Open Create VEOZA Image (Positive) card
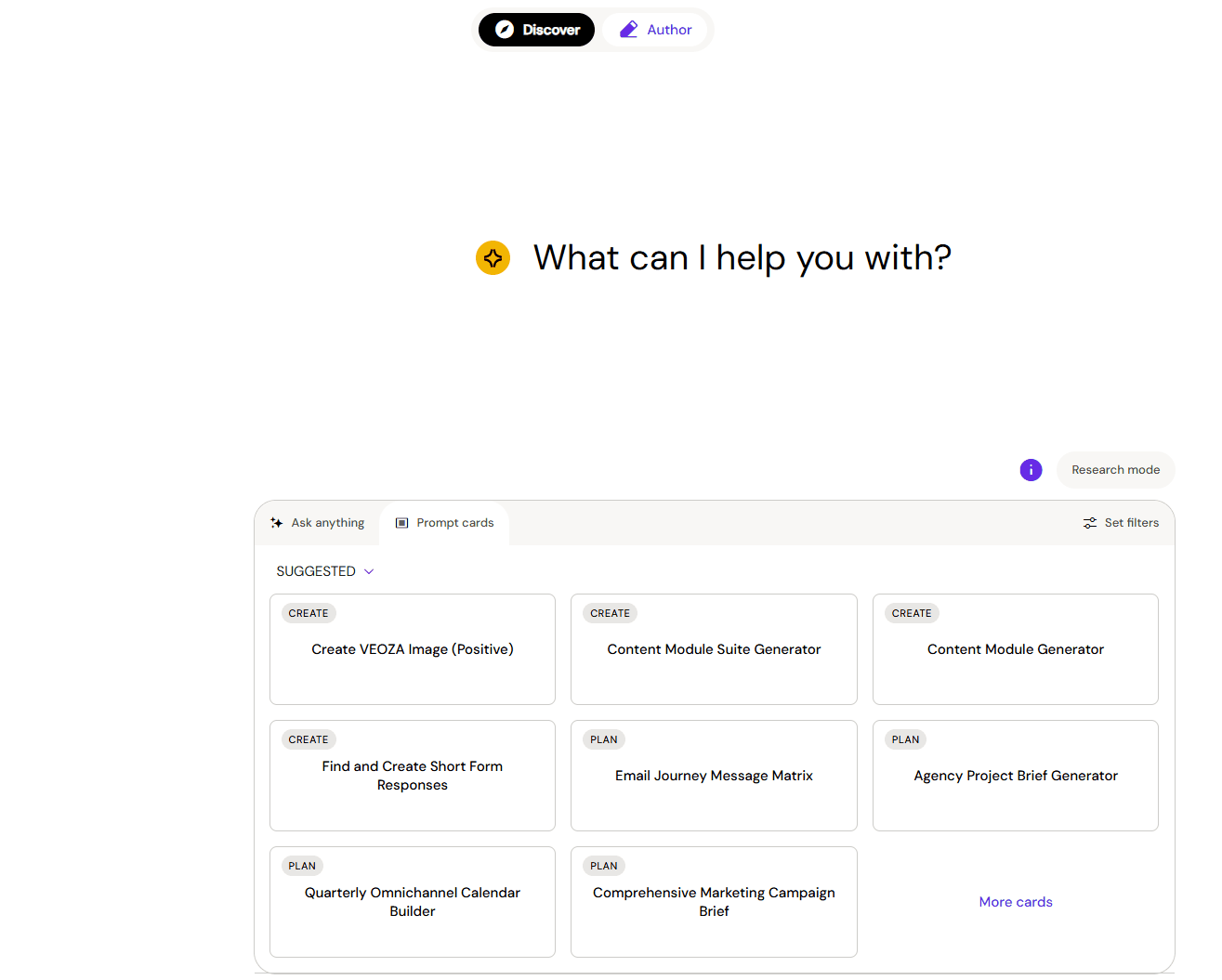 (x=413, y=649)
